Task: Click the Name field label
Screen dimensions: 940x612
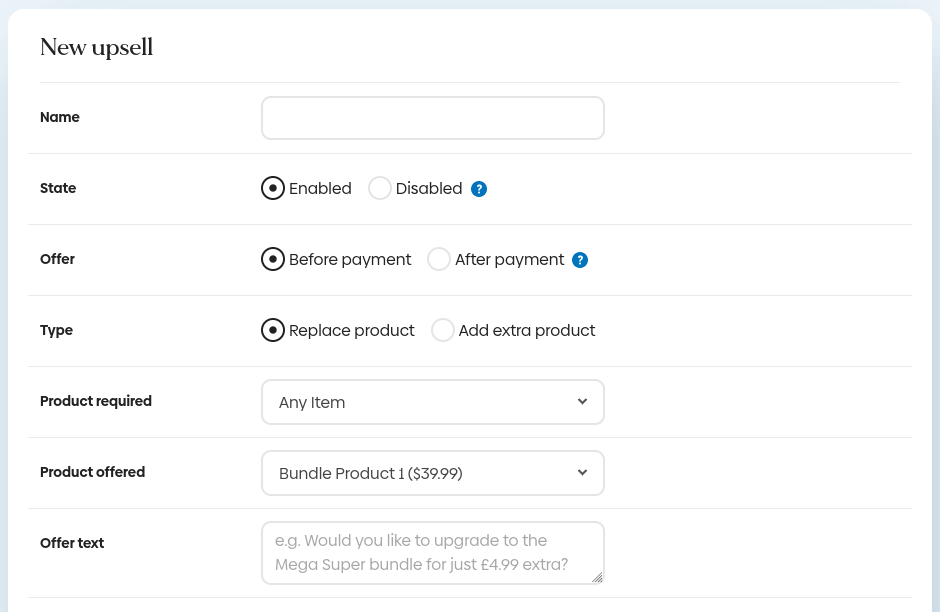Action: tap(60, 117)
